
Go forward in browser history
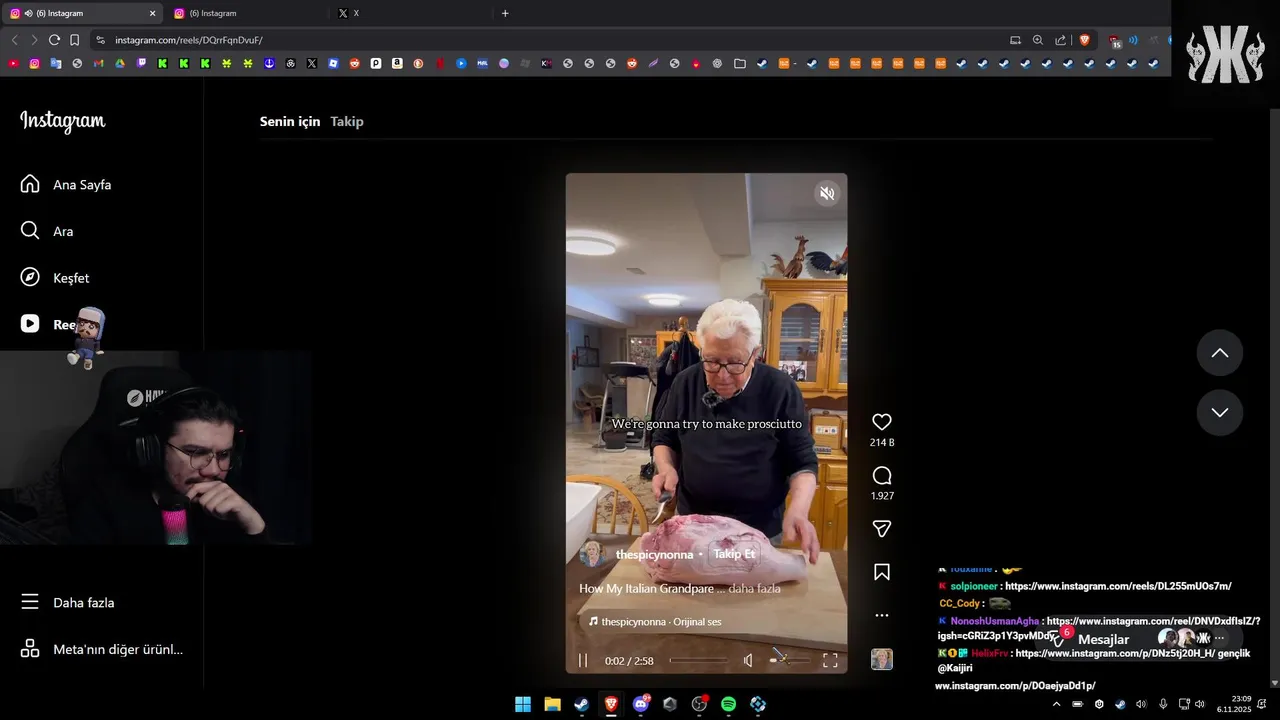tap(34, 40)
